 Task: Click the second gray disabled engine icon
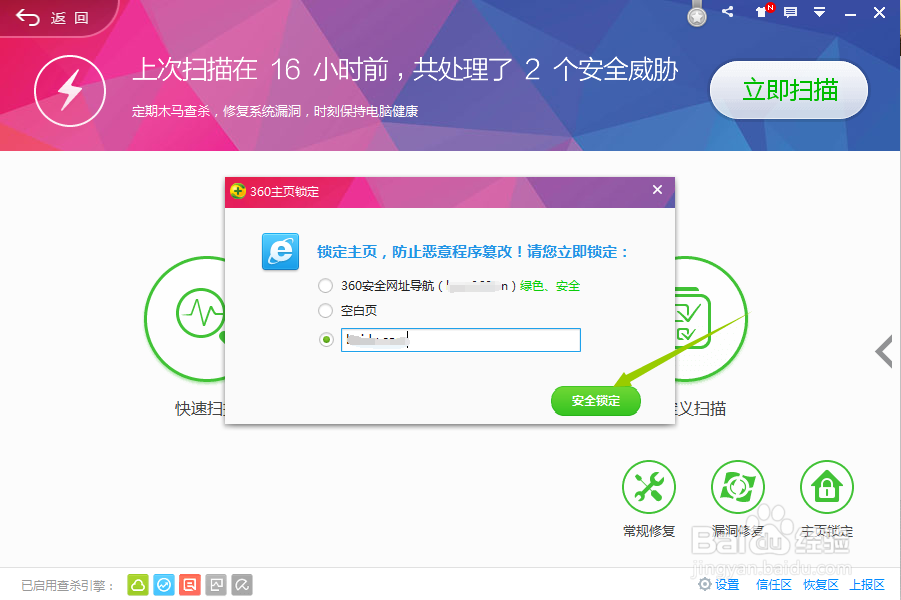click(242, 585)
